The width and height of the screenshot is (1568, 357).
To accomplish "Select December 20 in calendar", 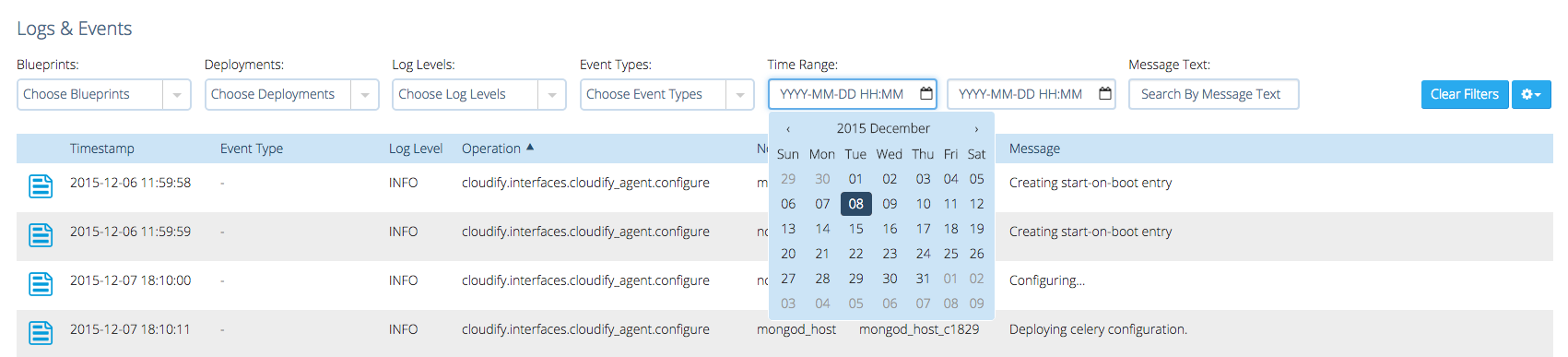I will pyautogui.click(x=788, y=254).
